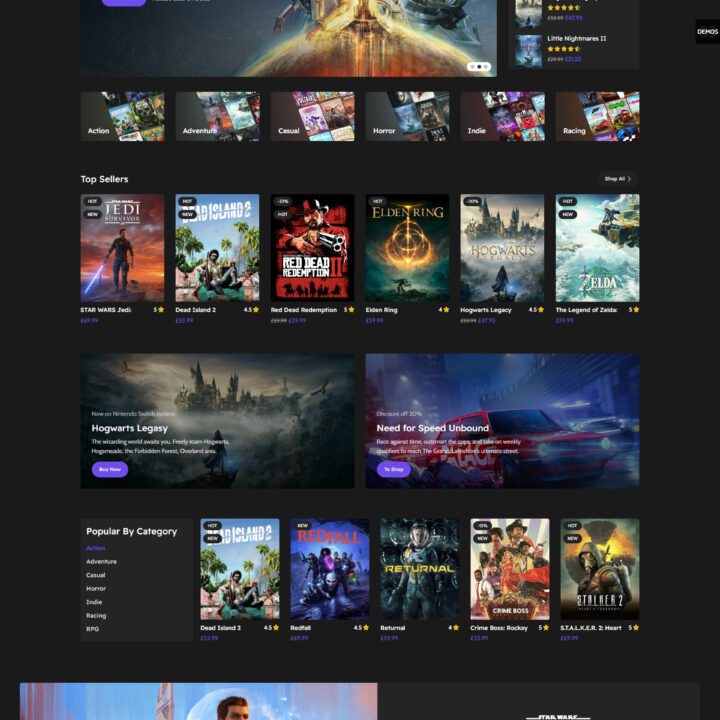The height and width of the screenshot is (720, 720).
Task: Select Racing in Popular By Category
Action: [96, 615]
